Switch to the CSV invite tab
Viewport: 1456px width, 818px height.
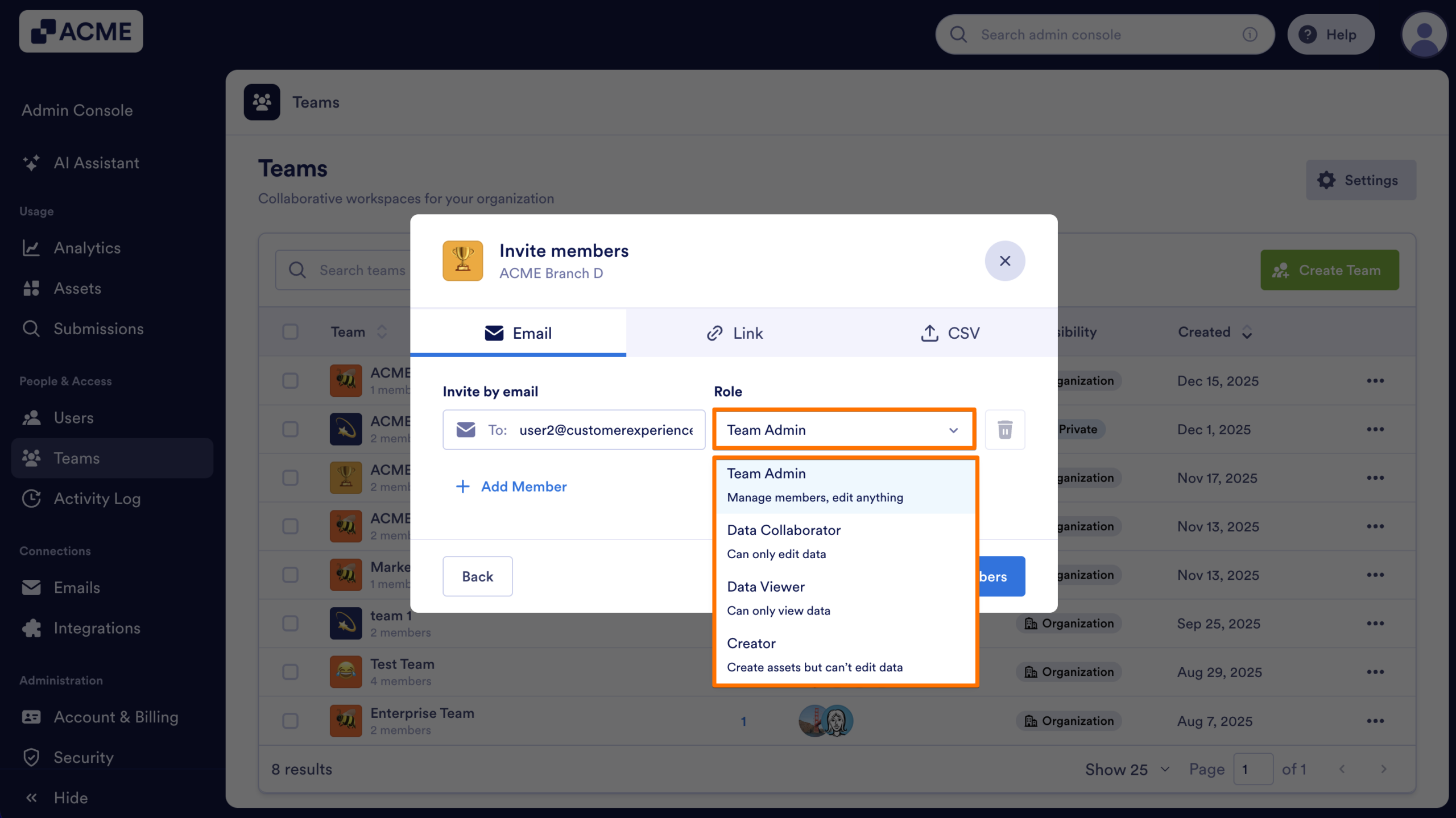(950, 333)
